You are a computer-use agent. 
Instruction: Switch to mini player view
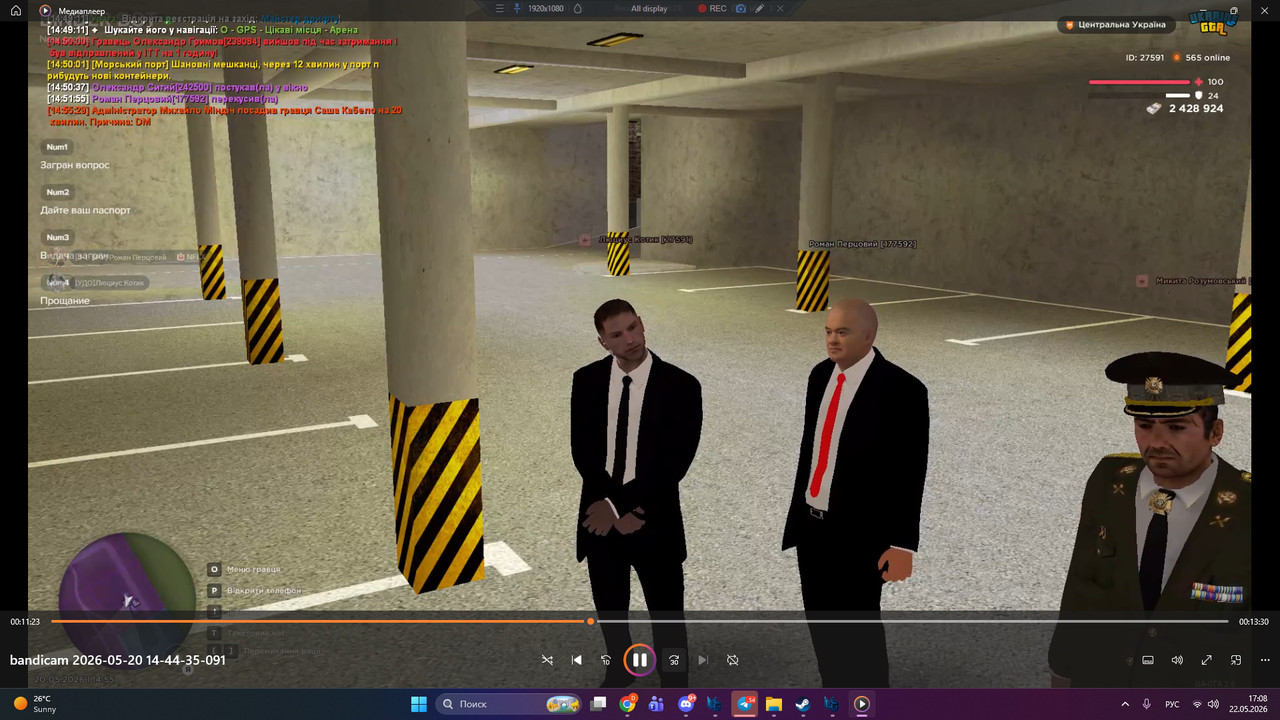pyautogui.click(x=1236, y=660)
